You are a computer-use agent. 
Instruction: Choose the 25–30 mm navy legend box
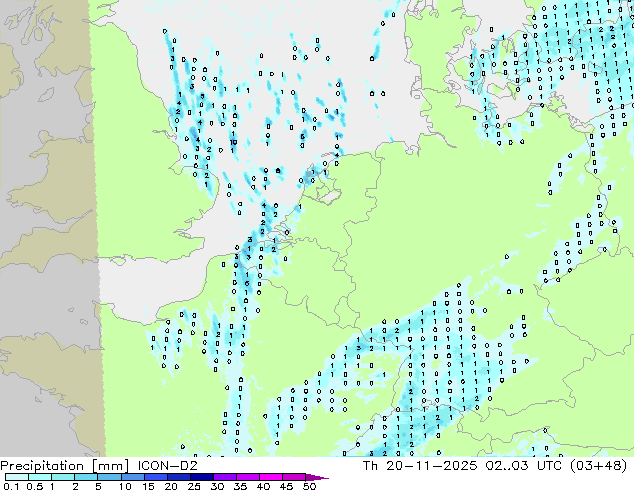coord(201,477)
